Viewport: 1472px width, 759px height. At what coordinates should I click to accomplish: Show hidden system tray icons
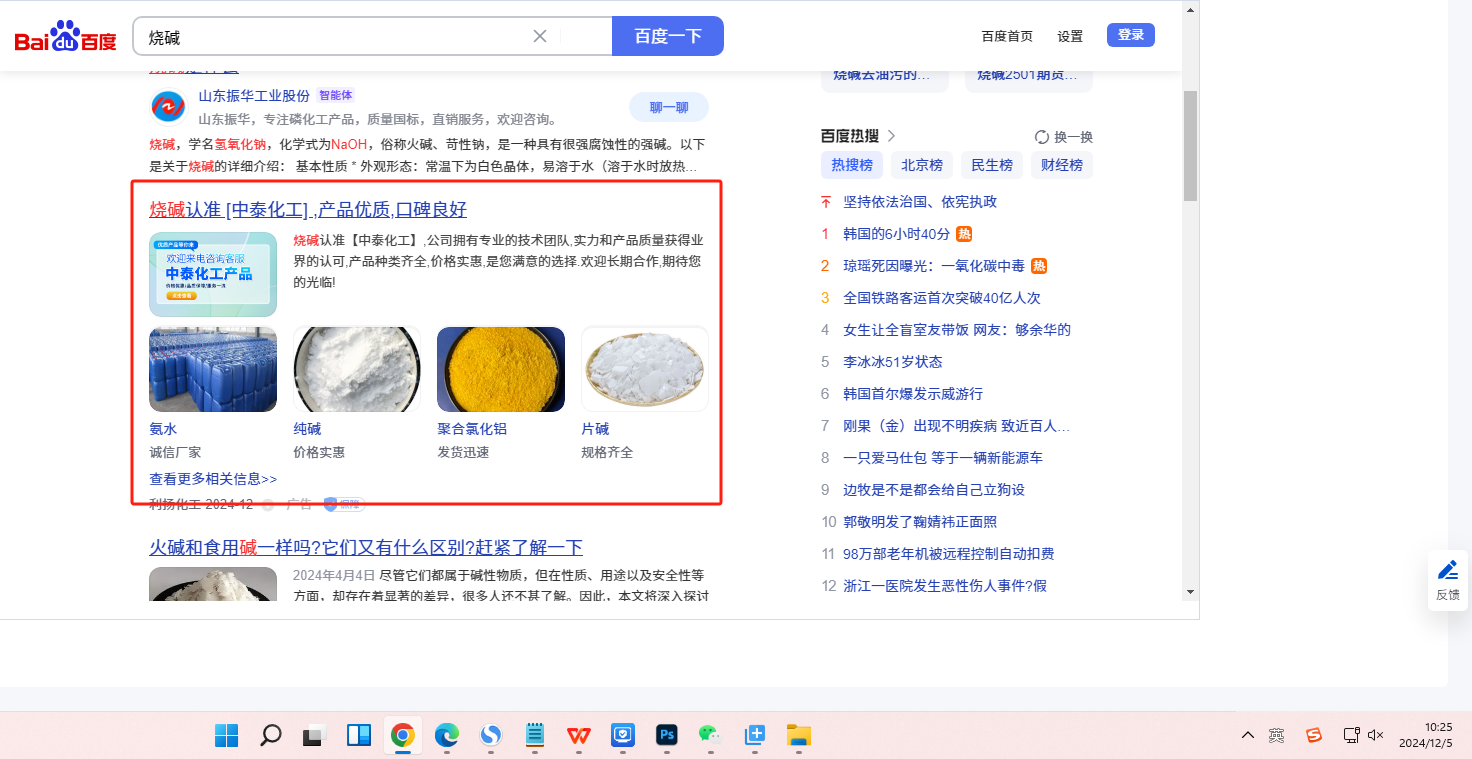pyautogui.click(x=1248, y=735)
